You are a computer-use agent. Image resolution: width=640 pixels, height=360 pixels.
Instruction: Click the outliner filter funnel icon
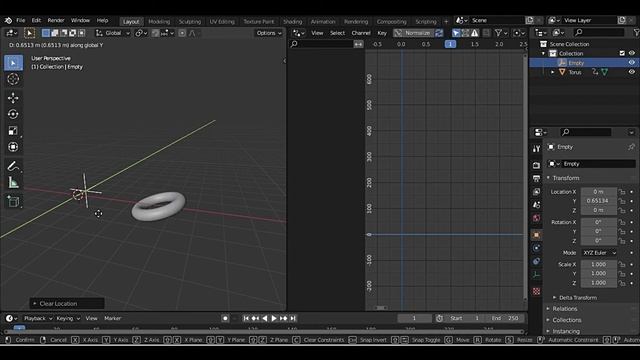(636, 33)
